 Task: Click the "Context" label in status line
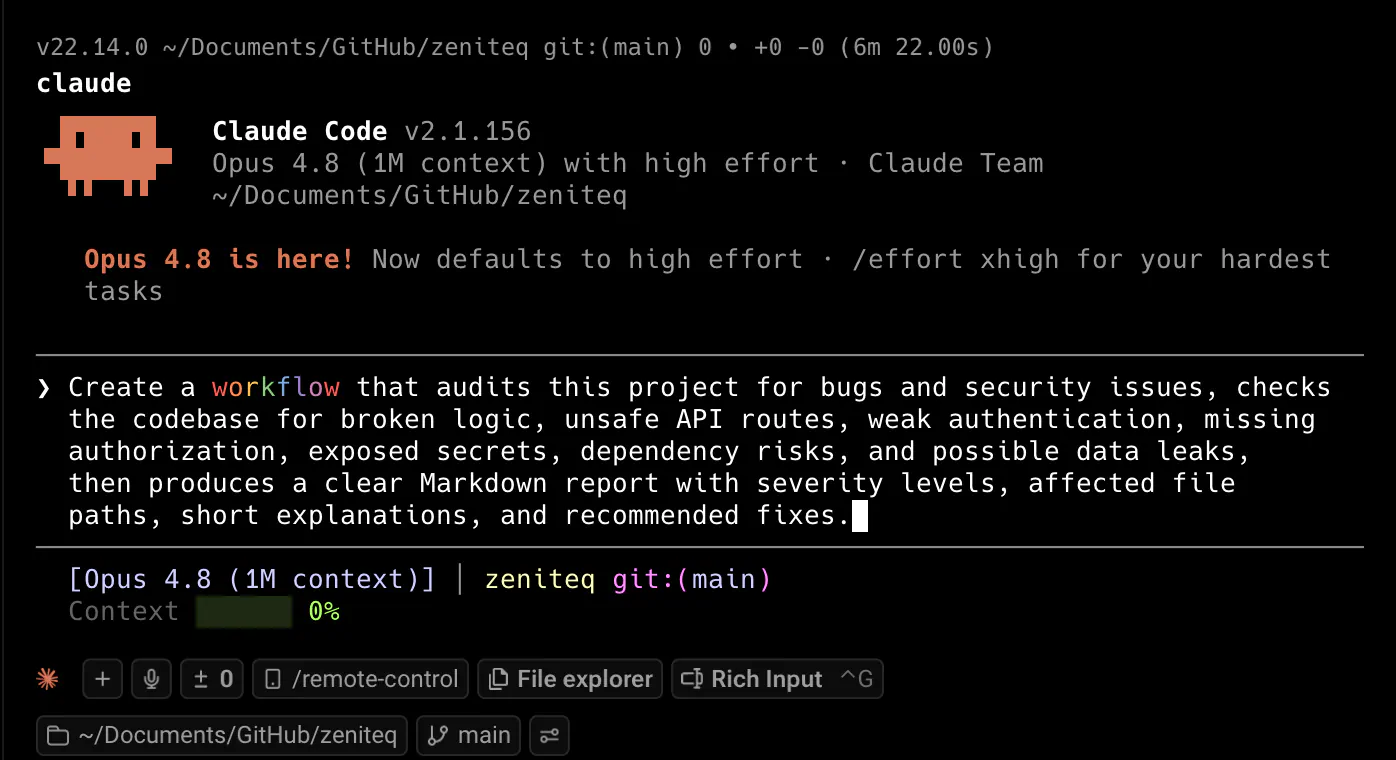[x=124, y=611]
